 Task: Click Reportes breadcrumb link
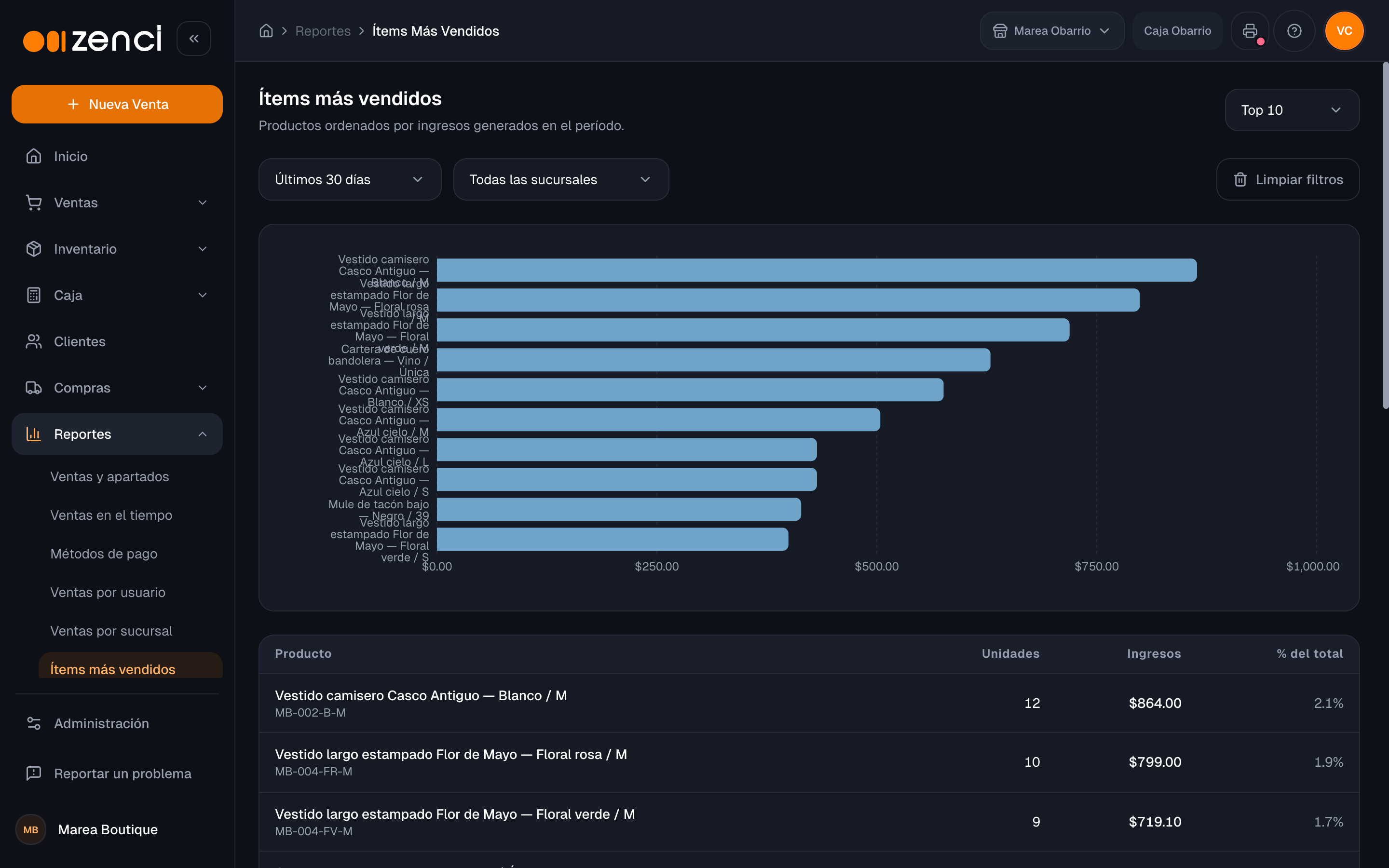[323, 31]
